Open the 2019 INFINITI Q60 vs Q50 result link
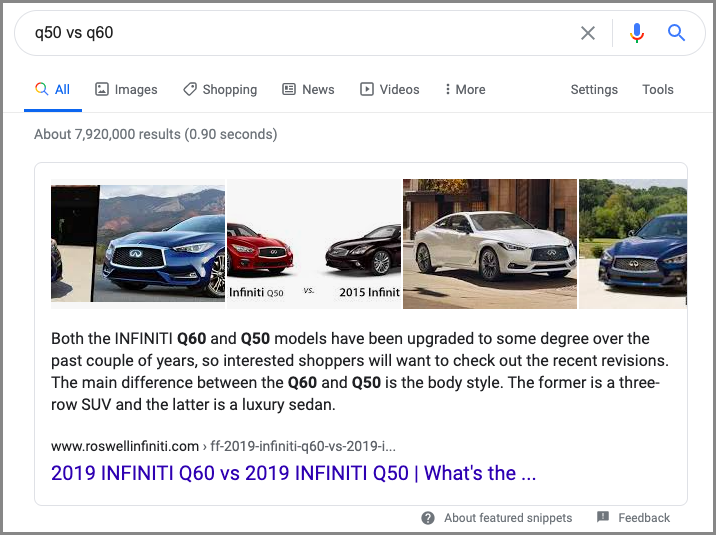This screenshot has width=716, height=535. tap(294, 473)
